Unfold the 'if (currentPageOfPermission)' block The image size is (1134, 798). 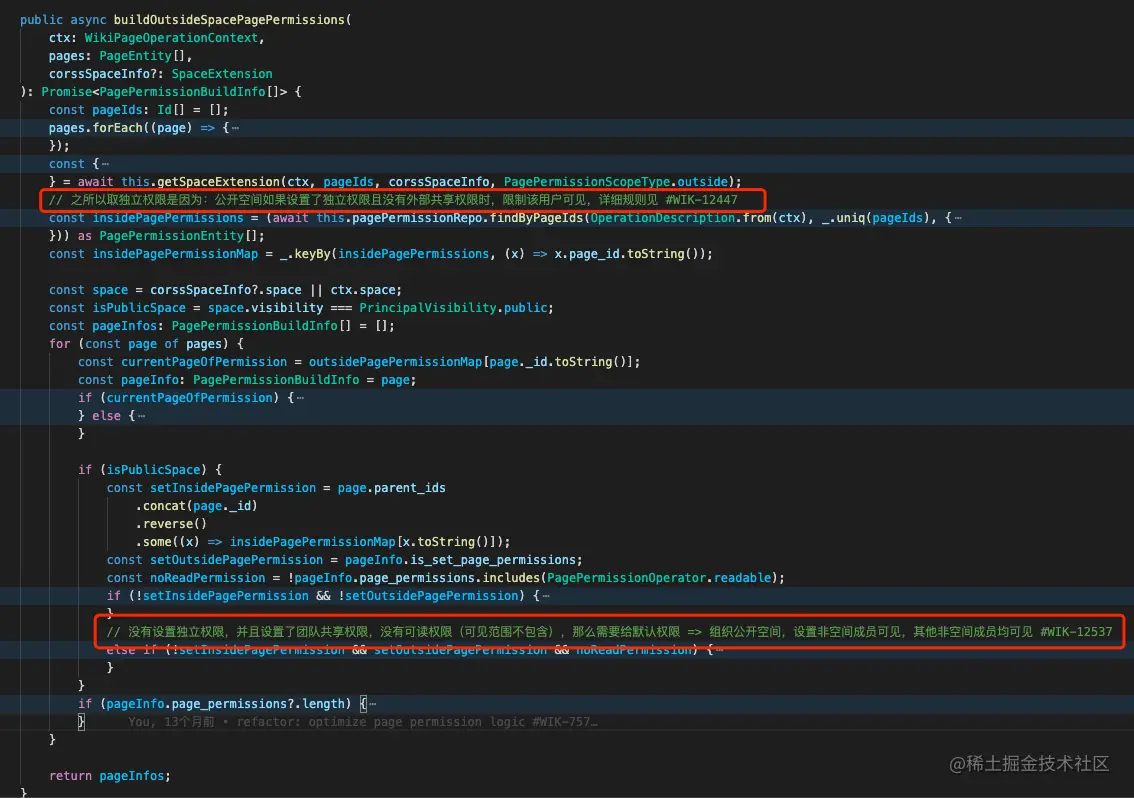[x=300, y=398]
